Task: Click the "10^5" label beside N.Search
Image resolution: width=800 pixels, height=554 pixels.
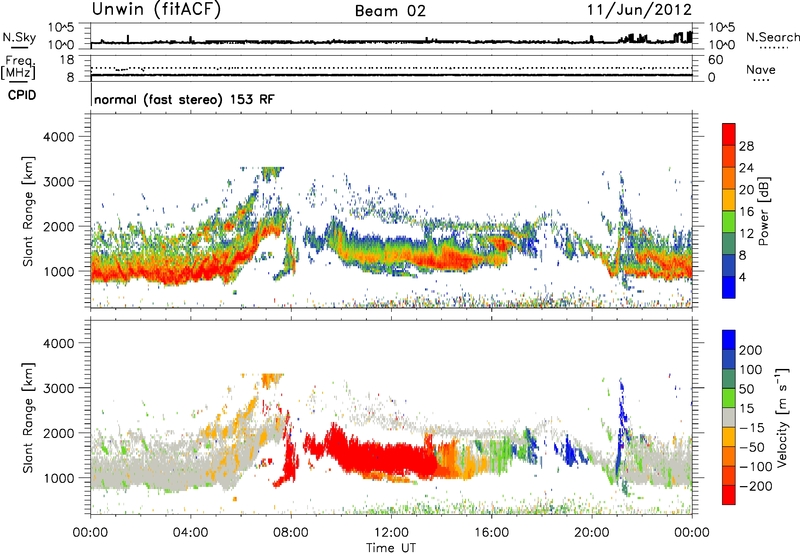Action: point(722,27)
